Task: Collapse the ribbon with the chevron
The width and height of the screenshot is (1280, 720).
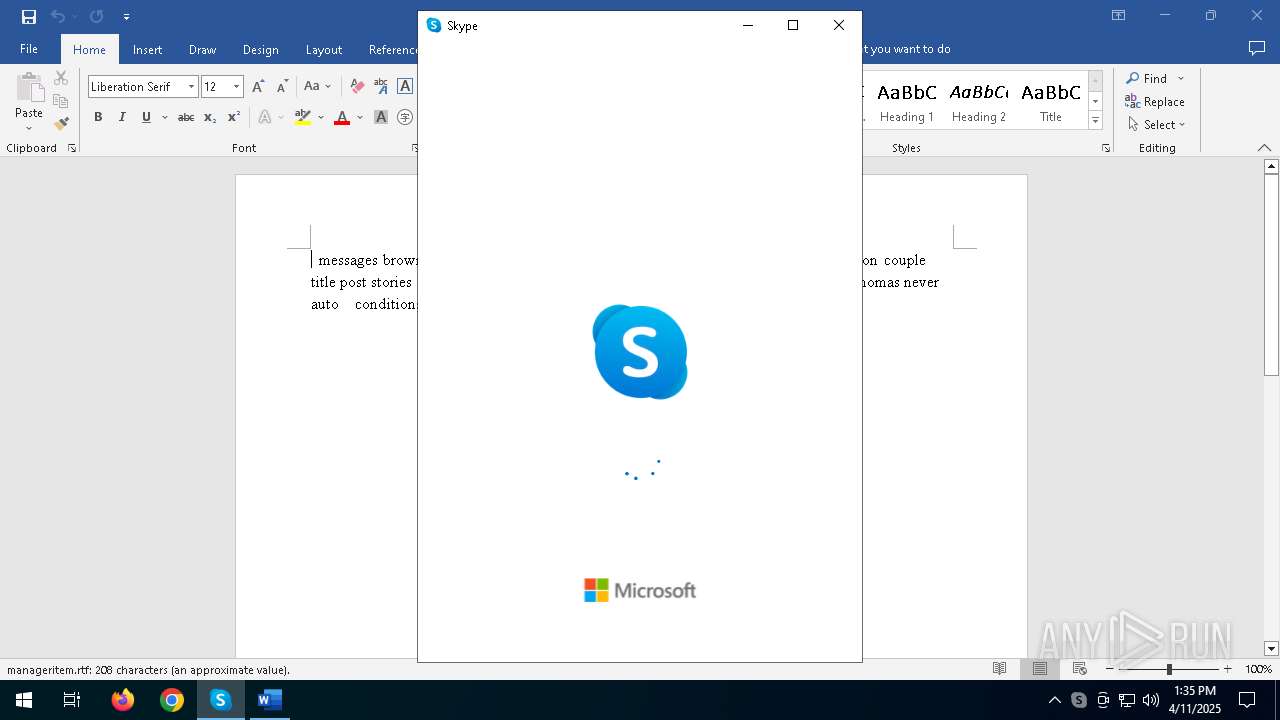Action: (1264, 148)
